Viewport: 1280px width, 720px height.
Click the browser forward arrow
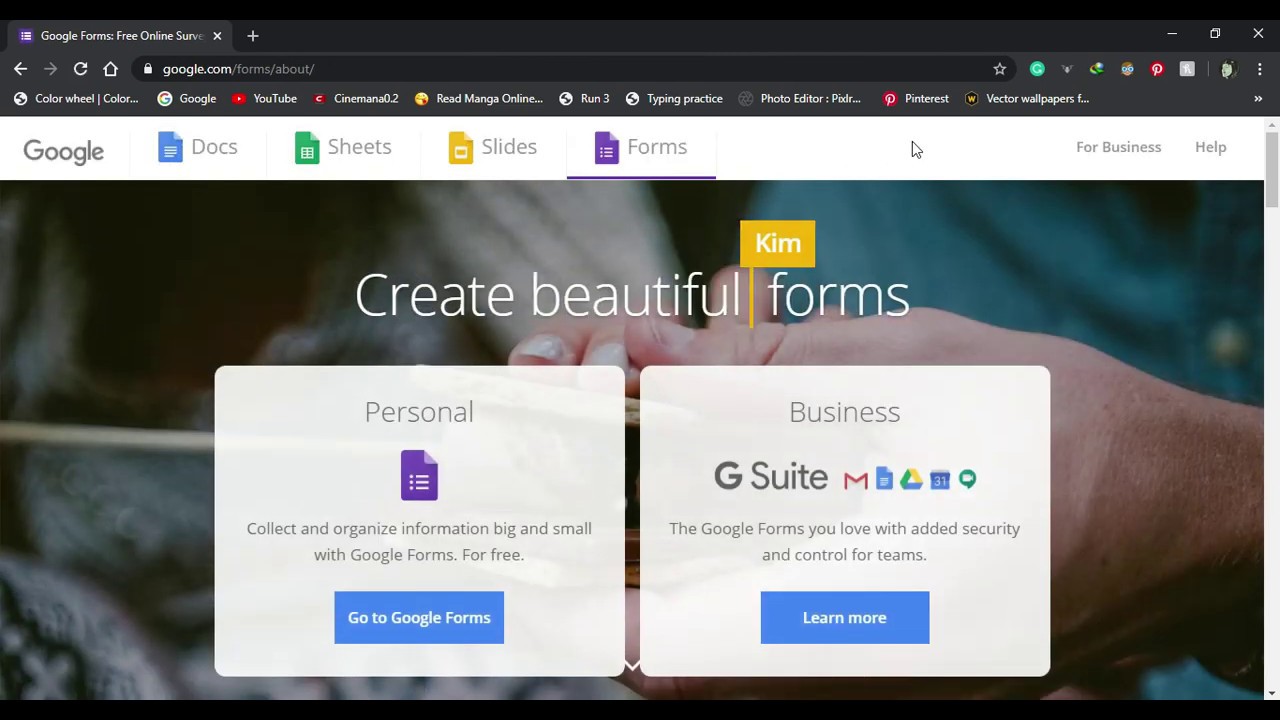pyautogui.click(x=51, y=69)
